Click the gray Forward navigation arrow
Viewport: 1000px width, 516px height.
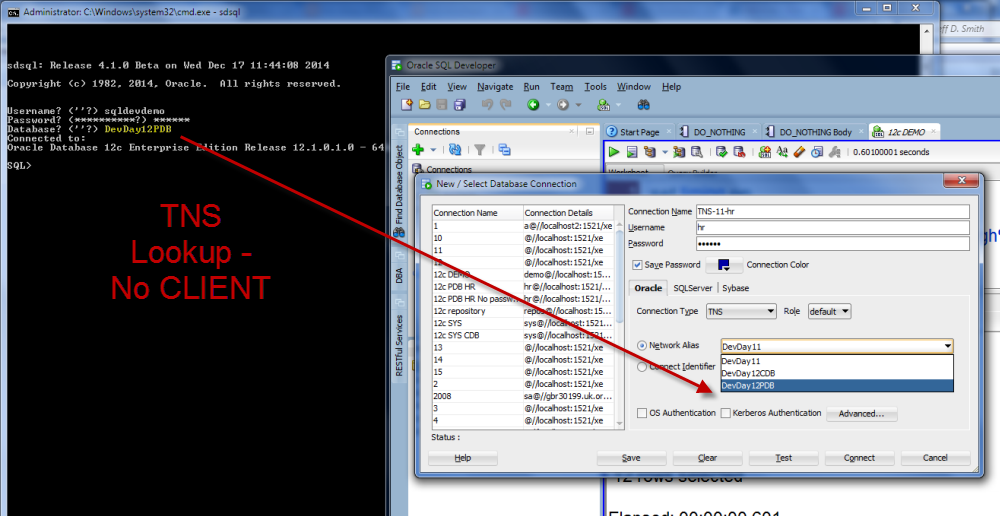click(562, 105)
